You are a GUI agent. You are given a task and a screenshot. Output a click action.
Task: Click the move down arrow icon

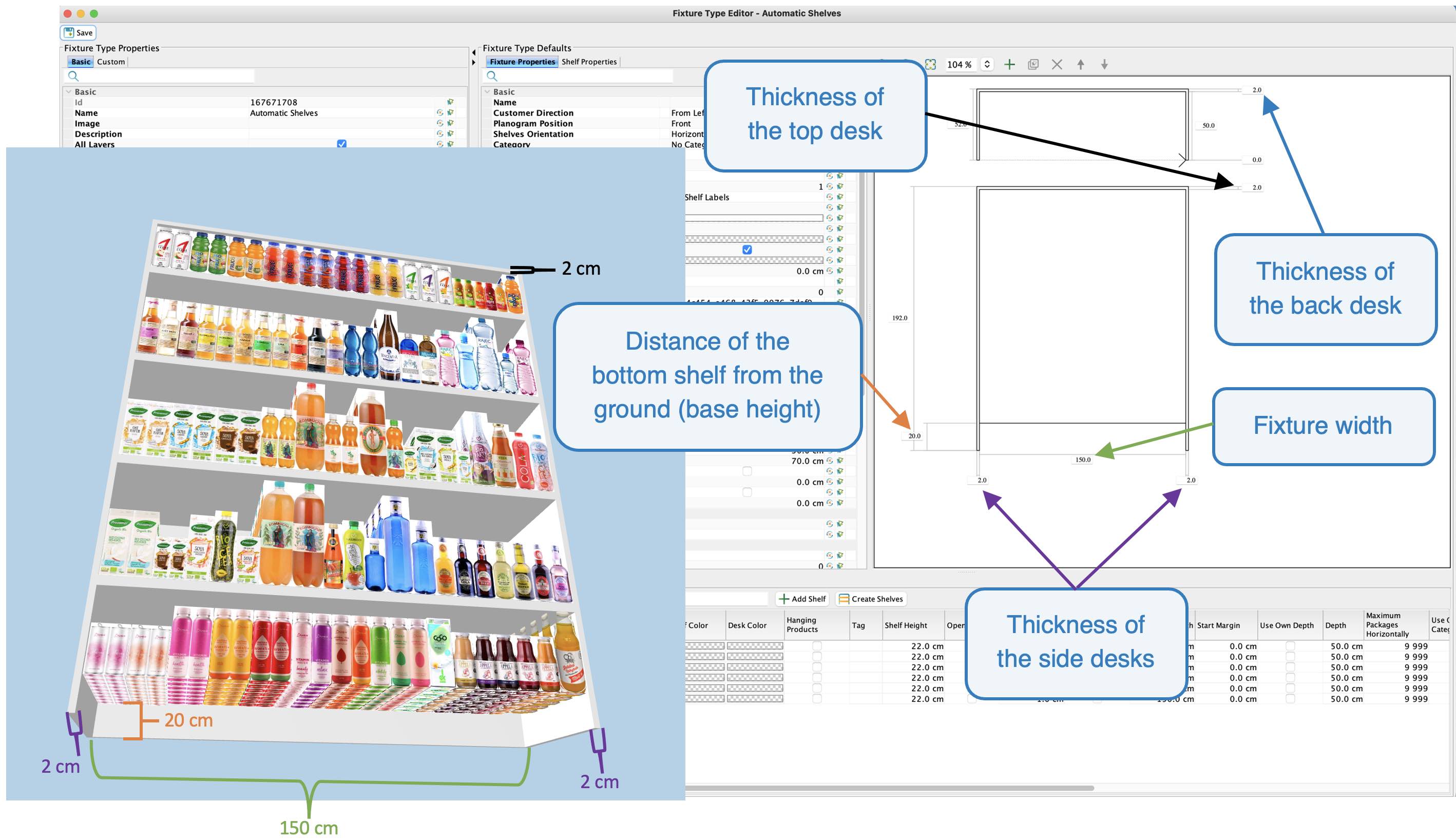[x=1104, y=65]
